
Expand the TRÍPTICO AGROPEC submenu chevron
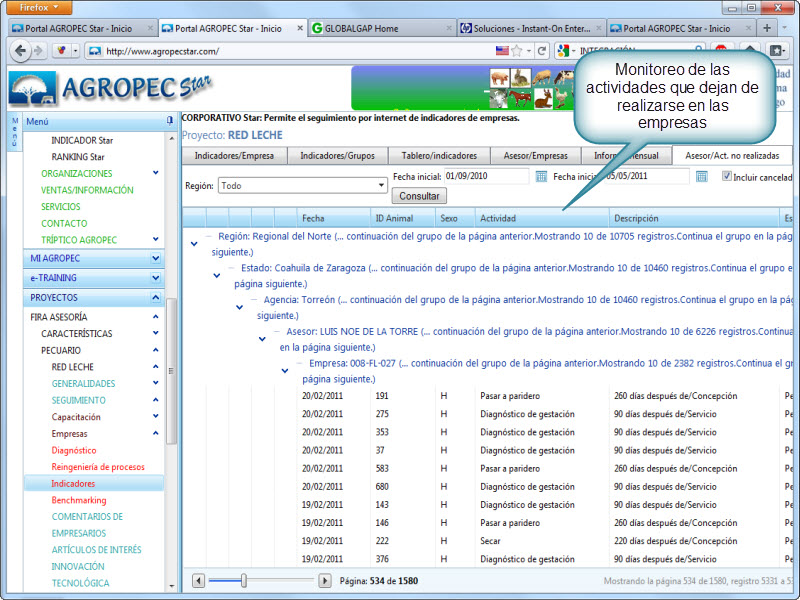[156, 239]
